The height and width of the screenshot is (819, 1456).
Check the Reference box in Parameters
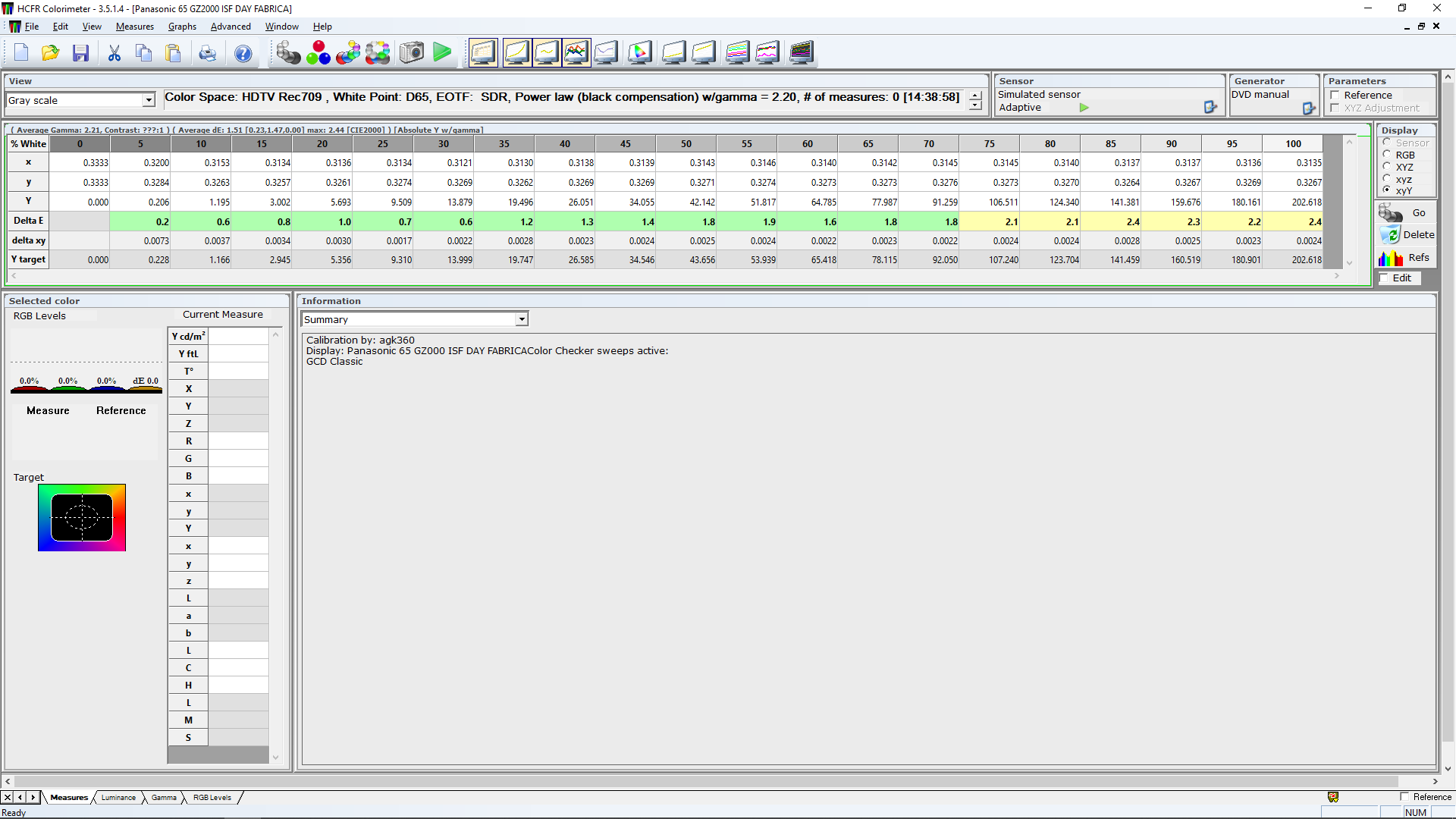[1335, 96]
